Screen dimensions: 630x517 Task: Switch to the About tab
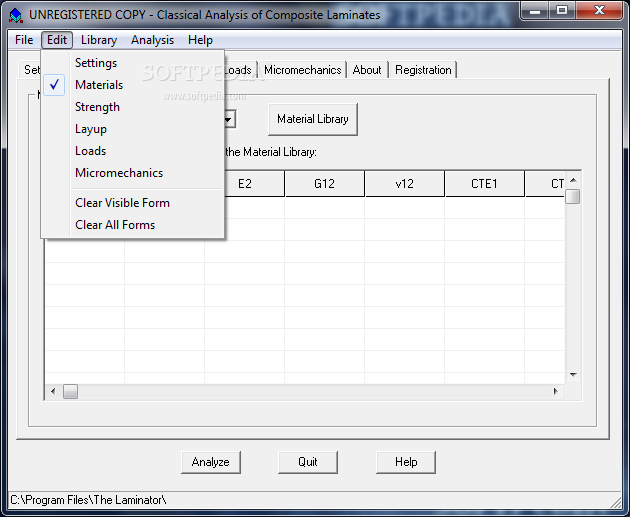click(x=367, y=70)
